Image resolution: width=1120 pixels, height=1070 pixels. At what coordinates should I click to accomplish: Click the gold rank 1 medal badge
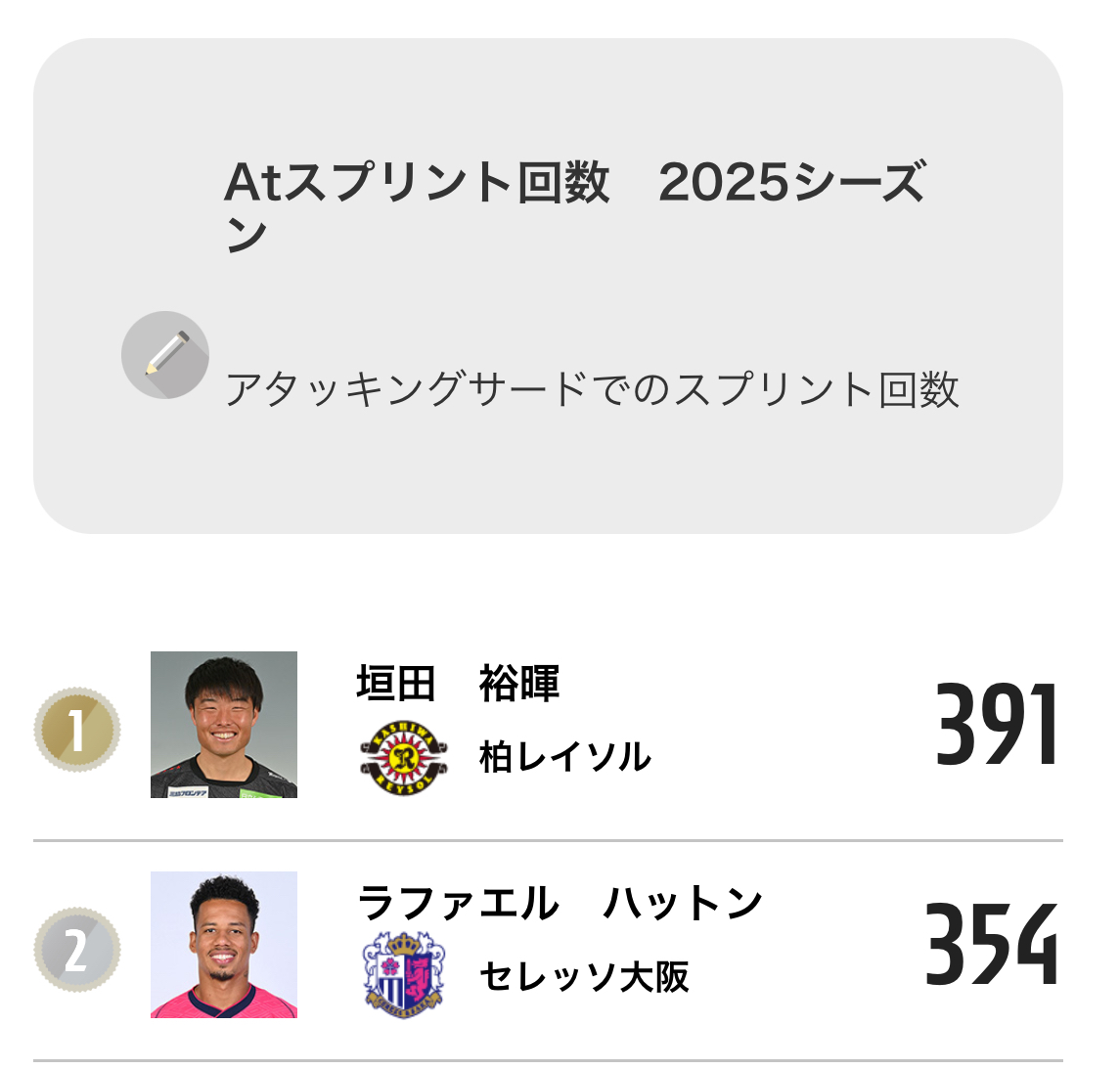(77, 730)
